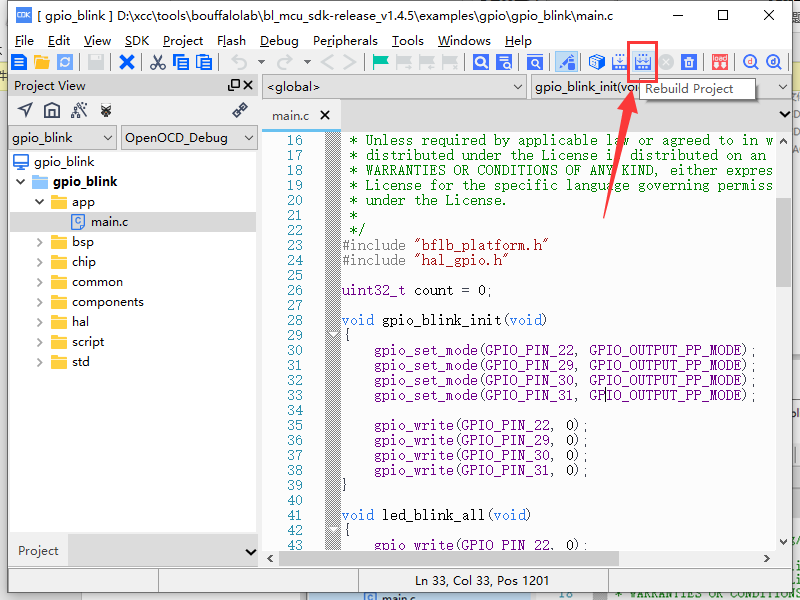Collapse the gpio_blink project node
Viewport: 800px width, 600px height.
point(20,182)
